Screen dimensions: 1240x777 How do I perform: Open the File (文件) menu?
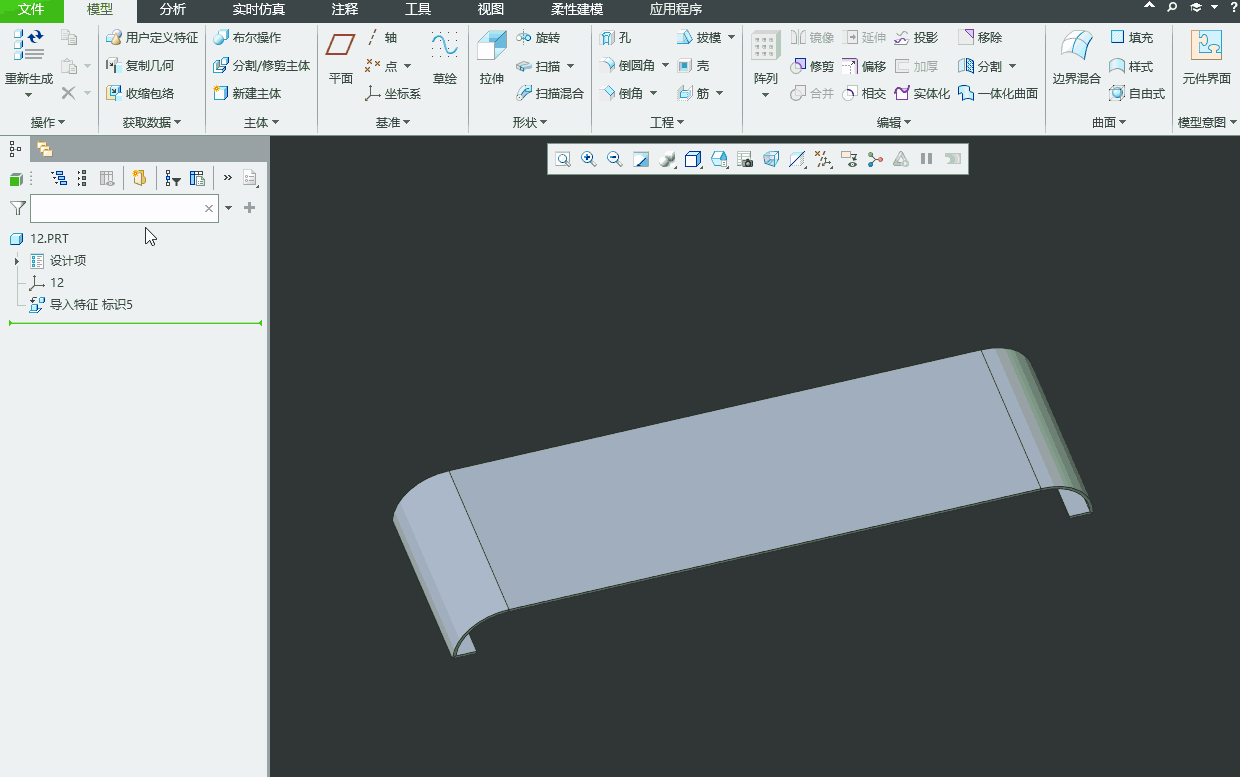pyautogui.click(x=32, y=10)
